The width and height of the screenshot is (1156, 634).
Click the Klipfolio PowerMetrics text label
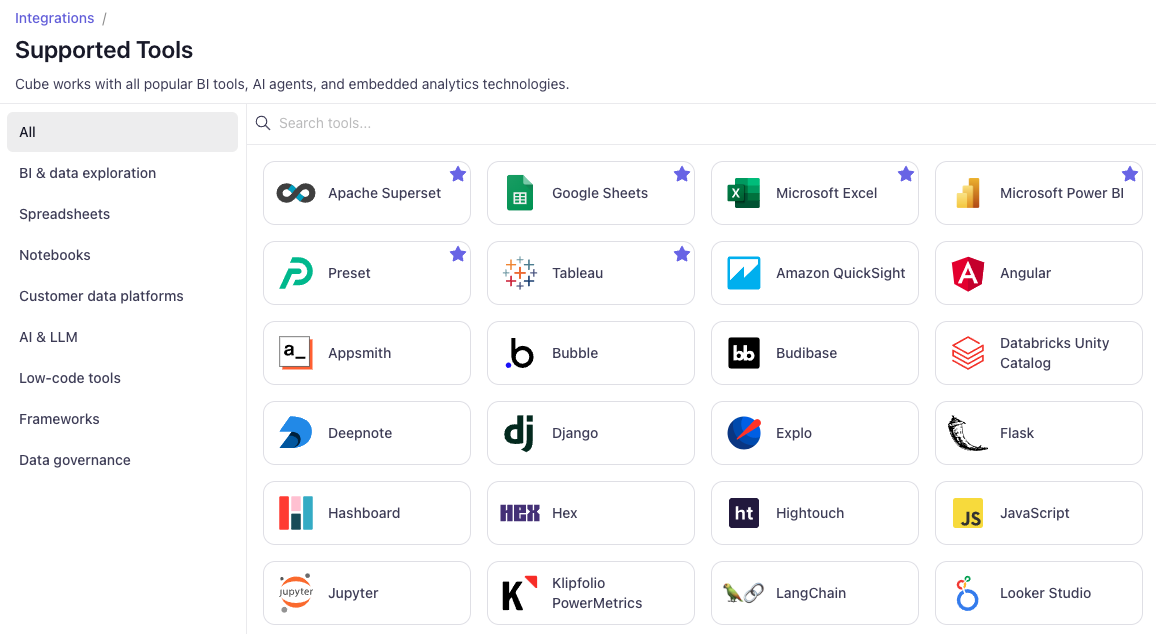596,593
